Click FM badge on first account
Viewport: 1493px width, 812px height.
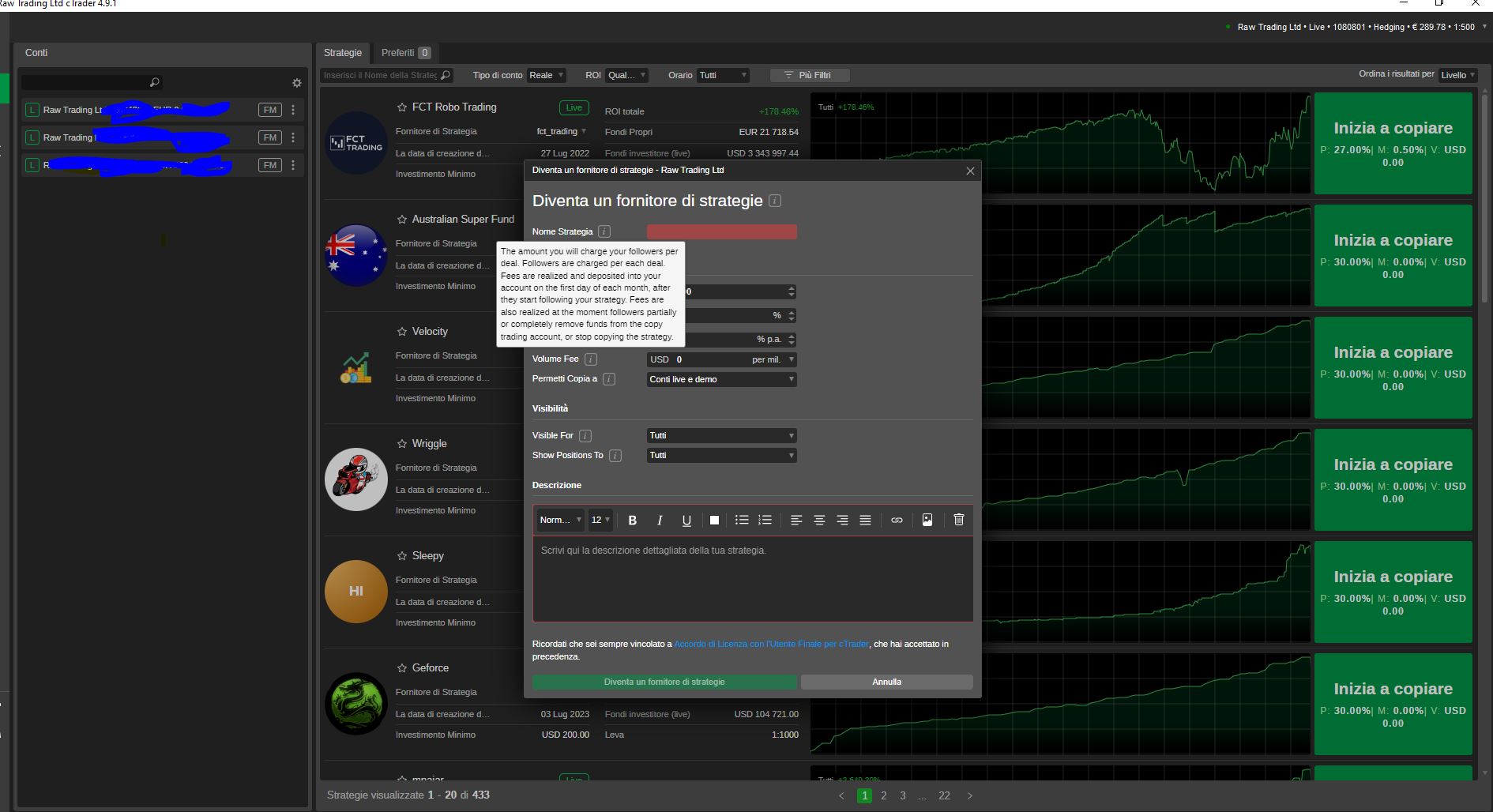[x=270, y=110]
